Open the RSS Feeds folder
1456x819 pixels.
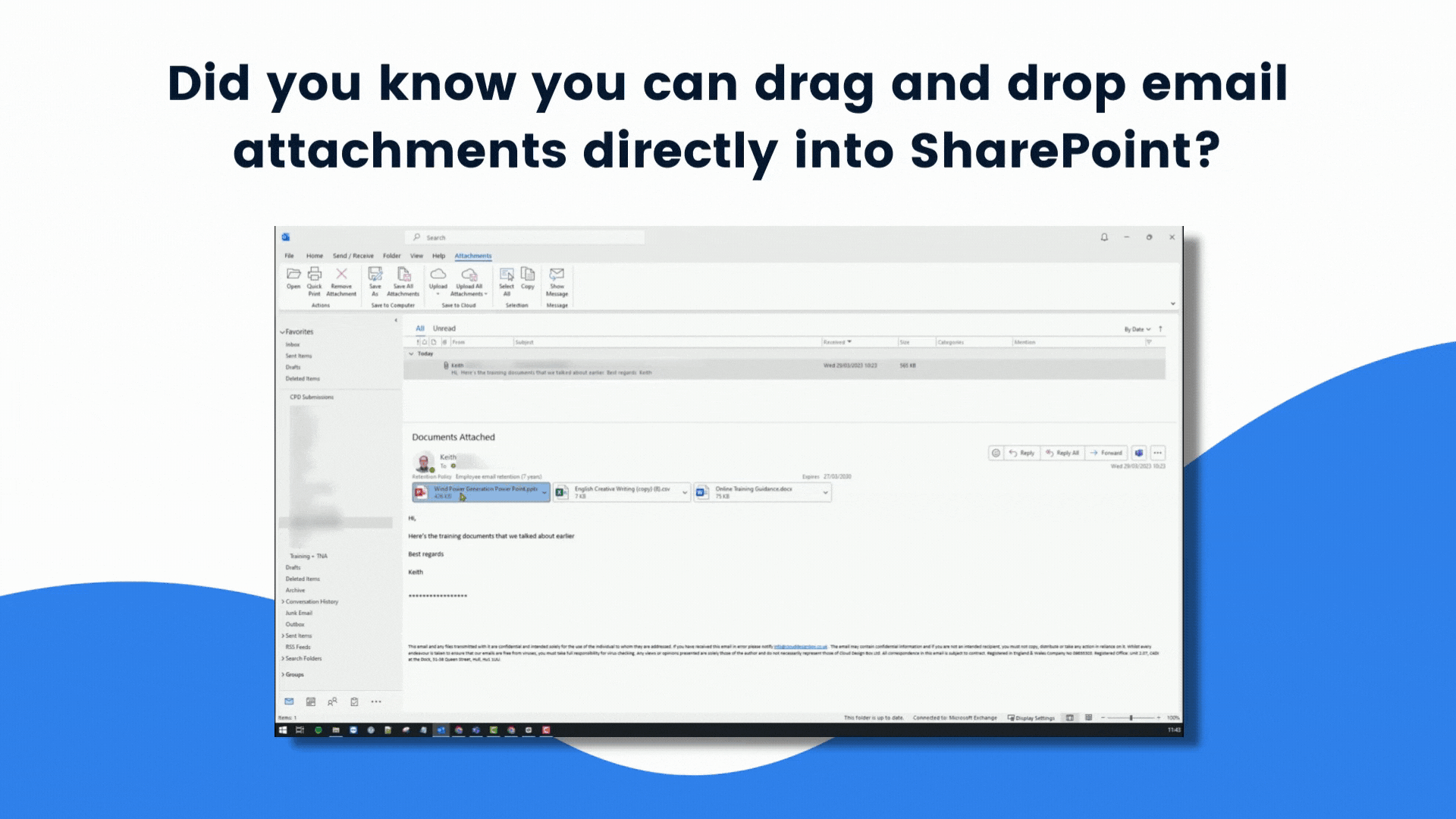click(x=298, y=647)
